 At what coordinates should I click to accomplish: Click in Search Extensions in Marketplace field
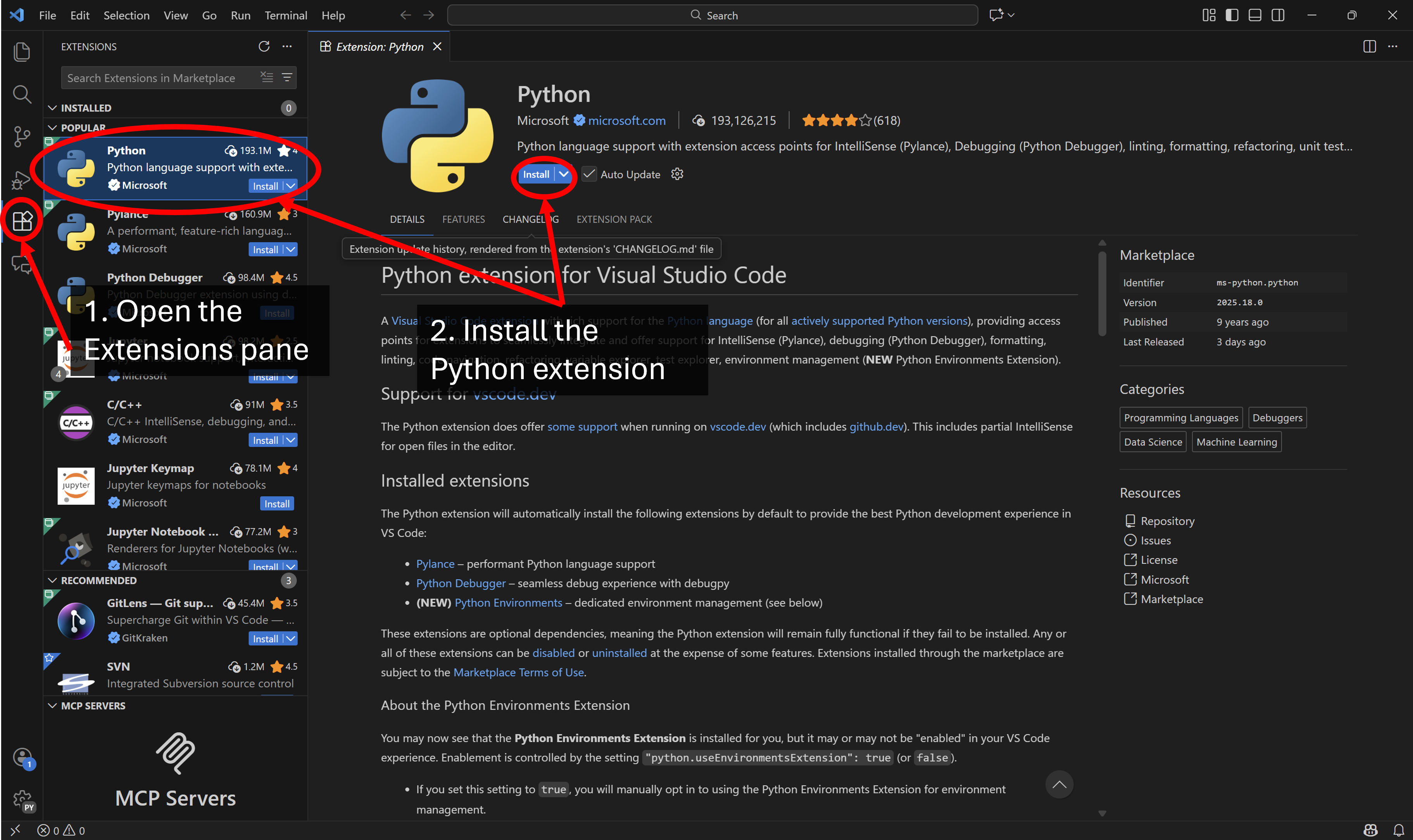[161, 78]
